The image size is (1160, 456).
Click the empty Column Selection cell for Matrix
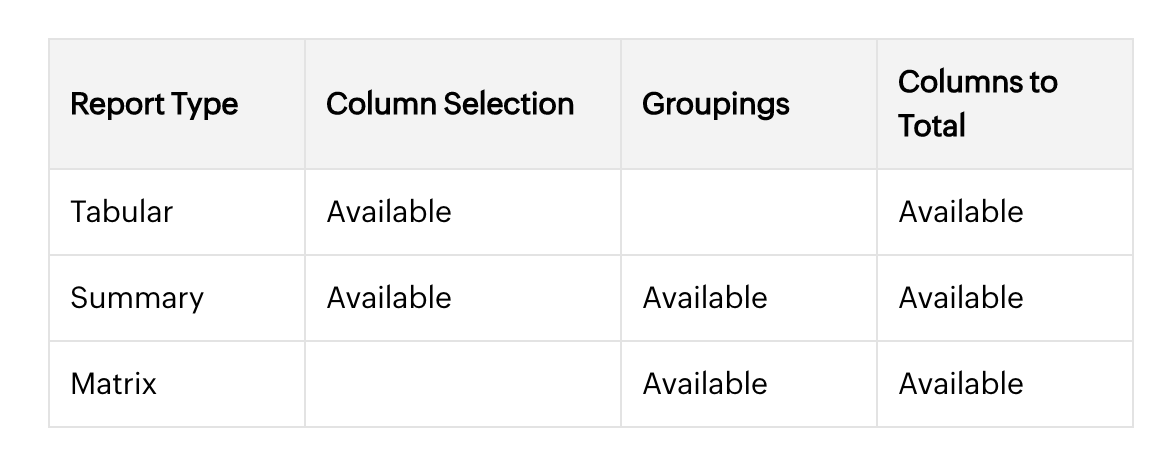click(x=462, y=384)
